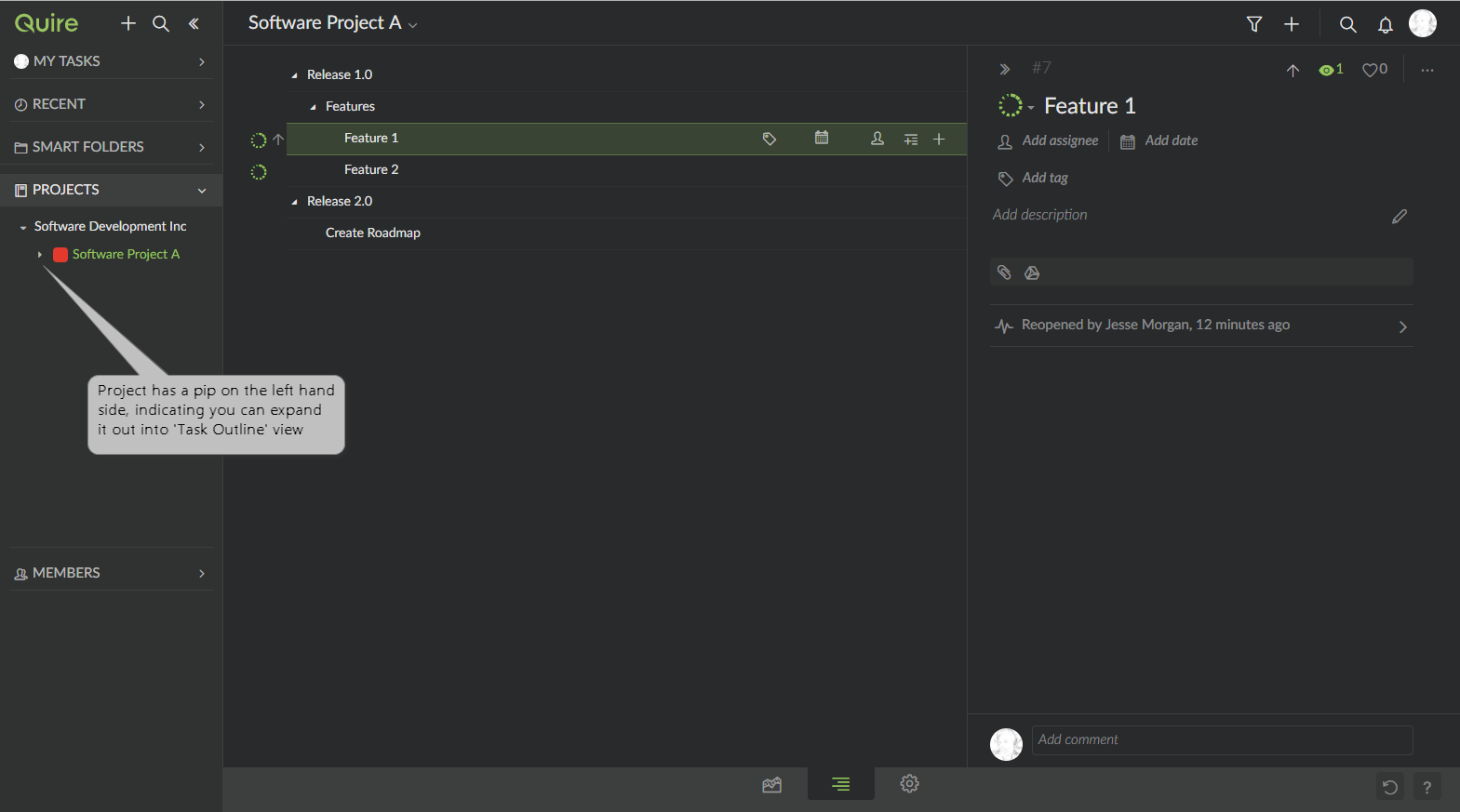Click the up arrow in the detail panel header
The image size is (1460, 812).
click(x=1293, y=71)
